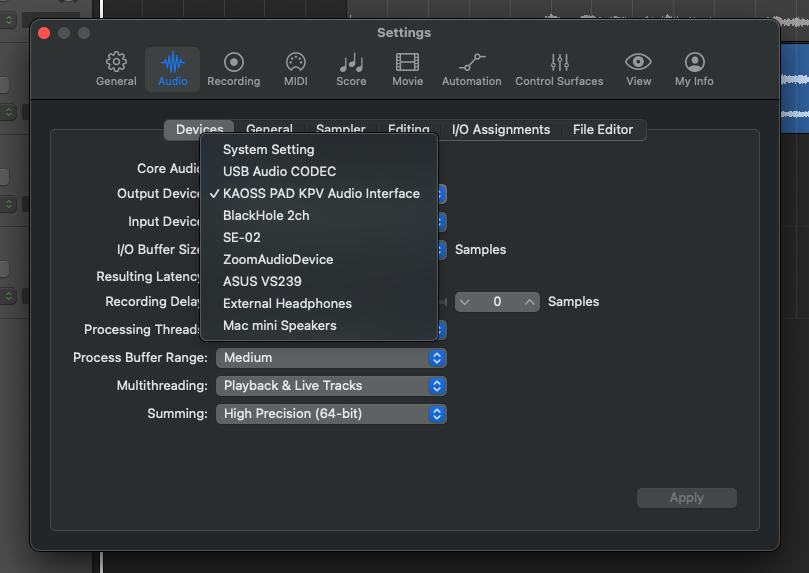The height and width of the screenshot is (573, 809).
Task: Switch to the File Editor tab
Action: (x=603, y=129)
